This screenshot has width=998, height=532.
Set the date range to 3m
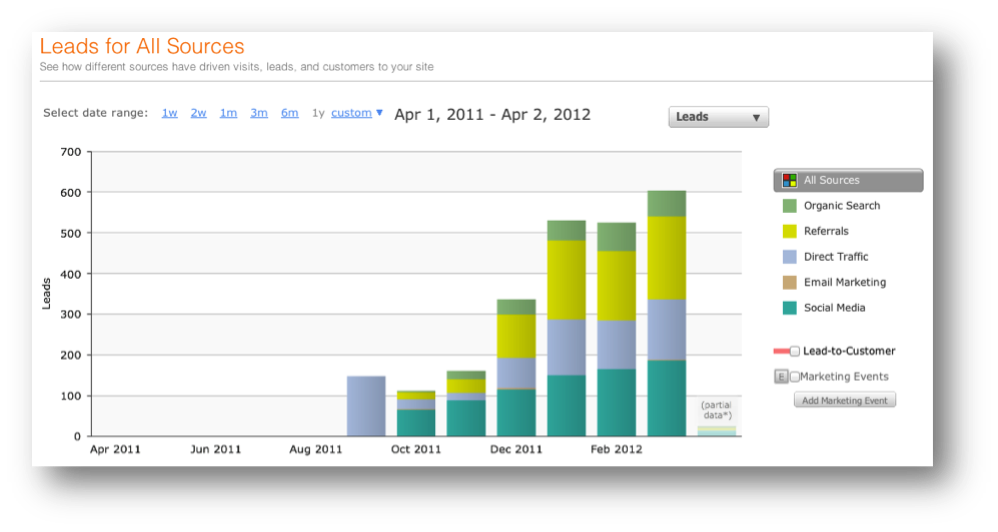[259, 113]
